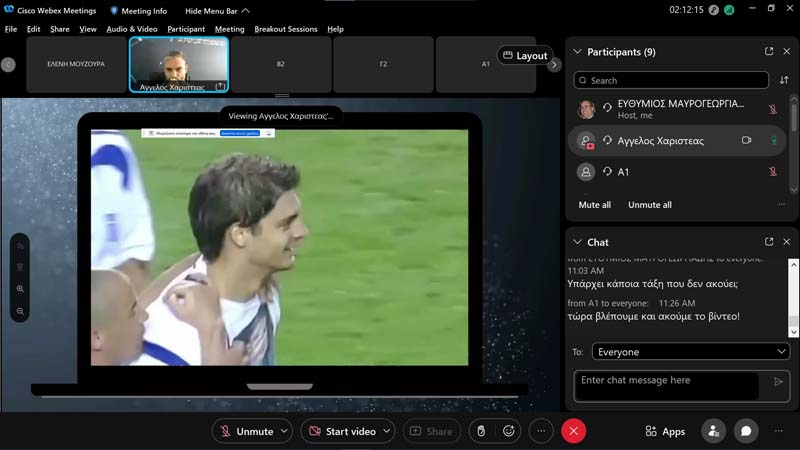This screenshot has height=450, width=800.
Task: Open the hand gesture recognition button
Action: (481, 431)
